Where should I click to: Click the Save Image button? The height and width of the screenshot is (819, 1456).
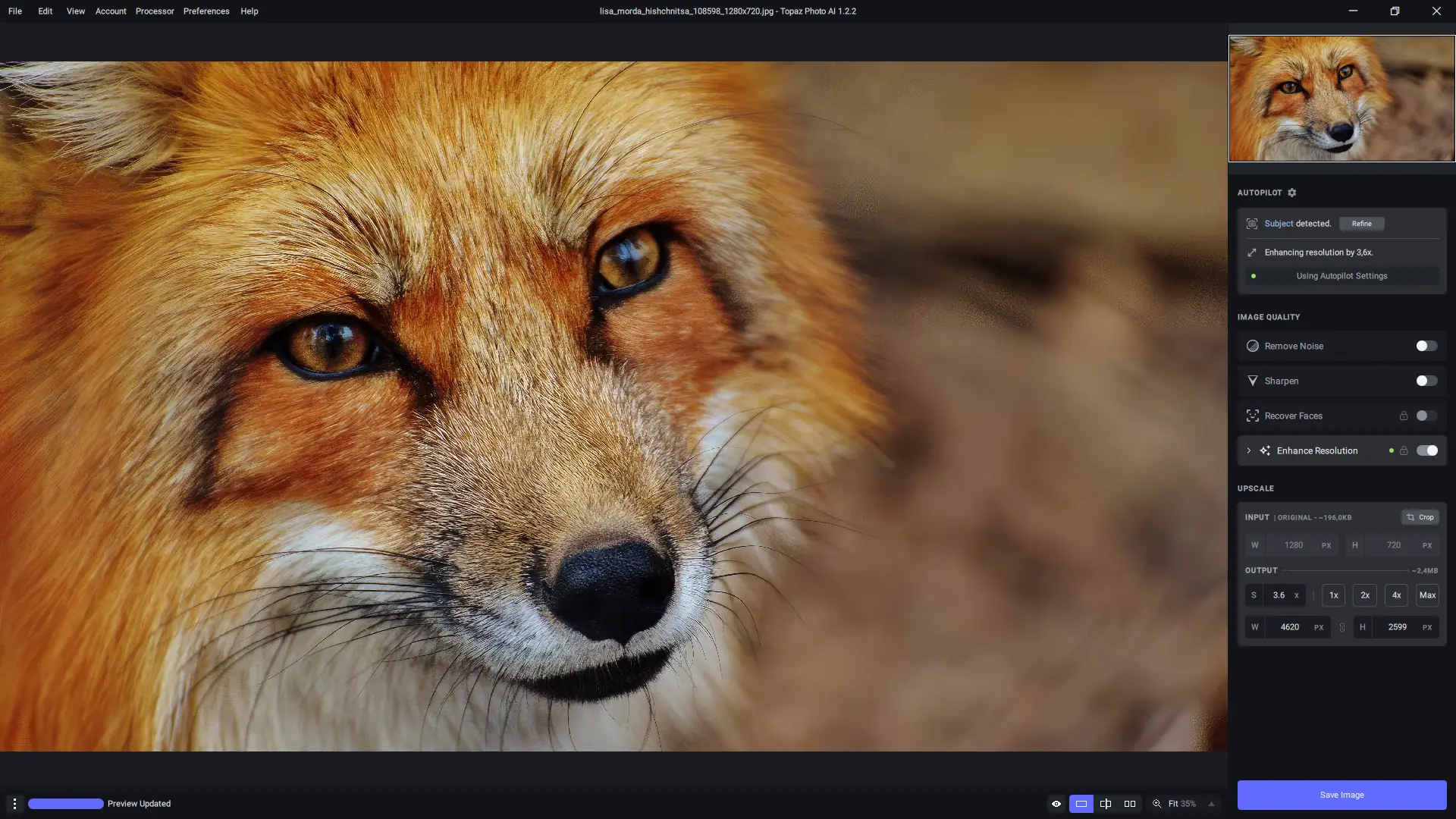click(x=1341, y=795)
